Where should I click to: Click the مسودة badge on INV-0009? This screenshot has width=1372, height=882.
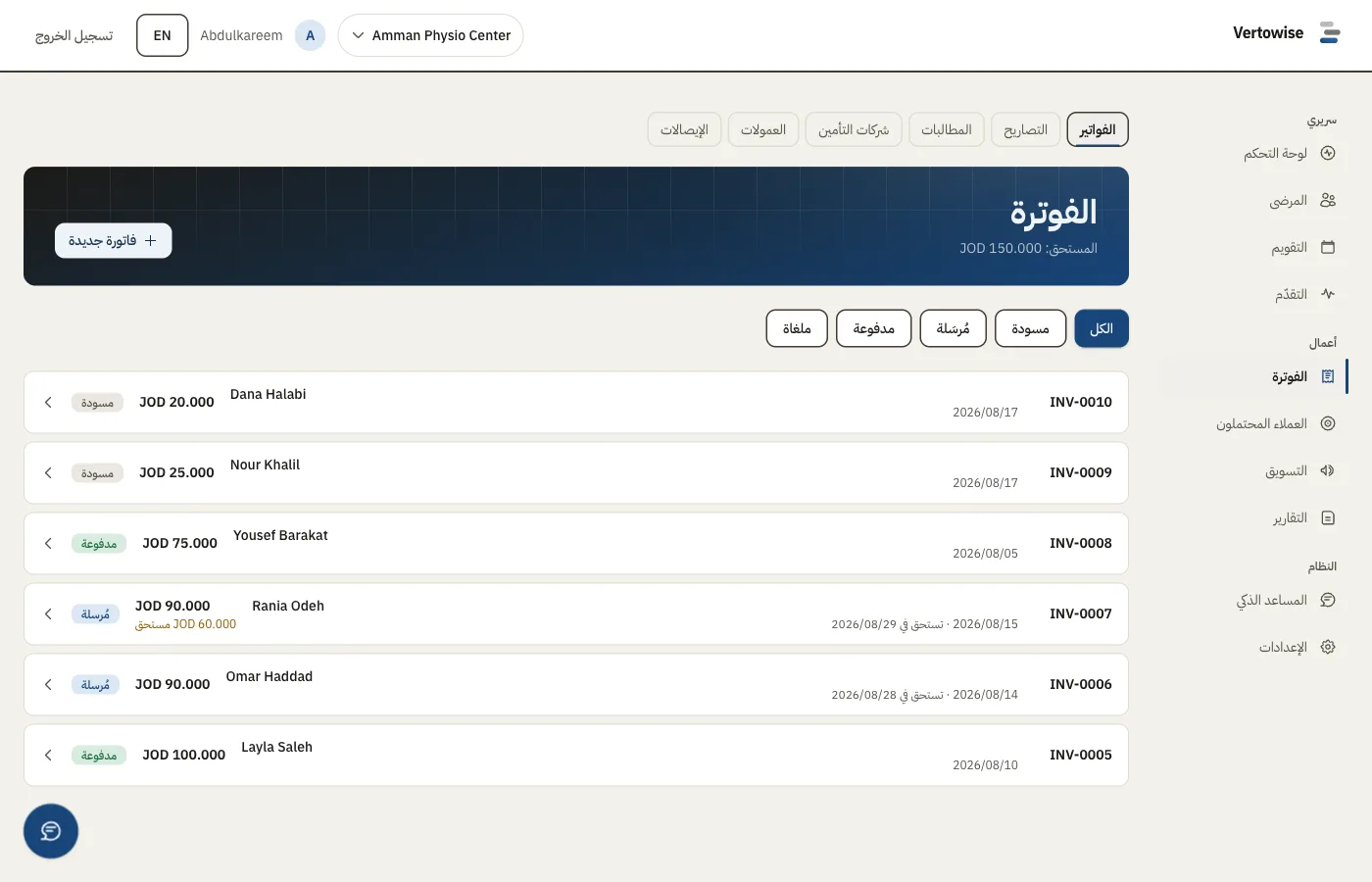click(97, 473)
